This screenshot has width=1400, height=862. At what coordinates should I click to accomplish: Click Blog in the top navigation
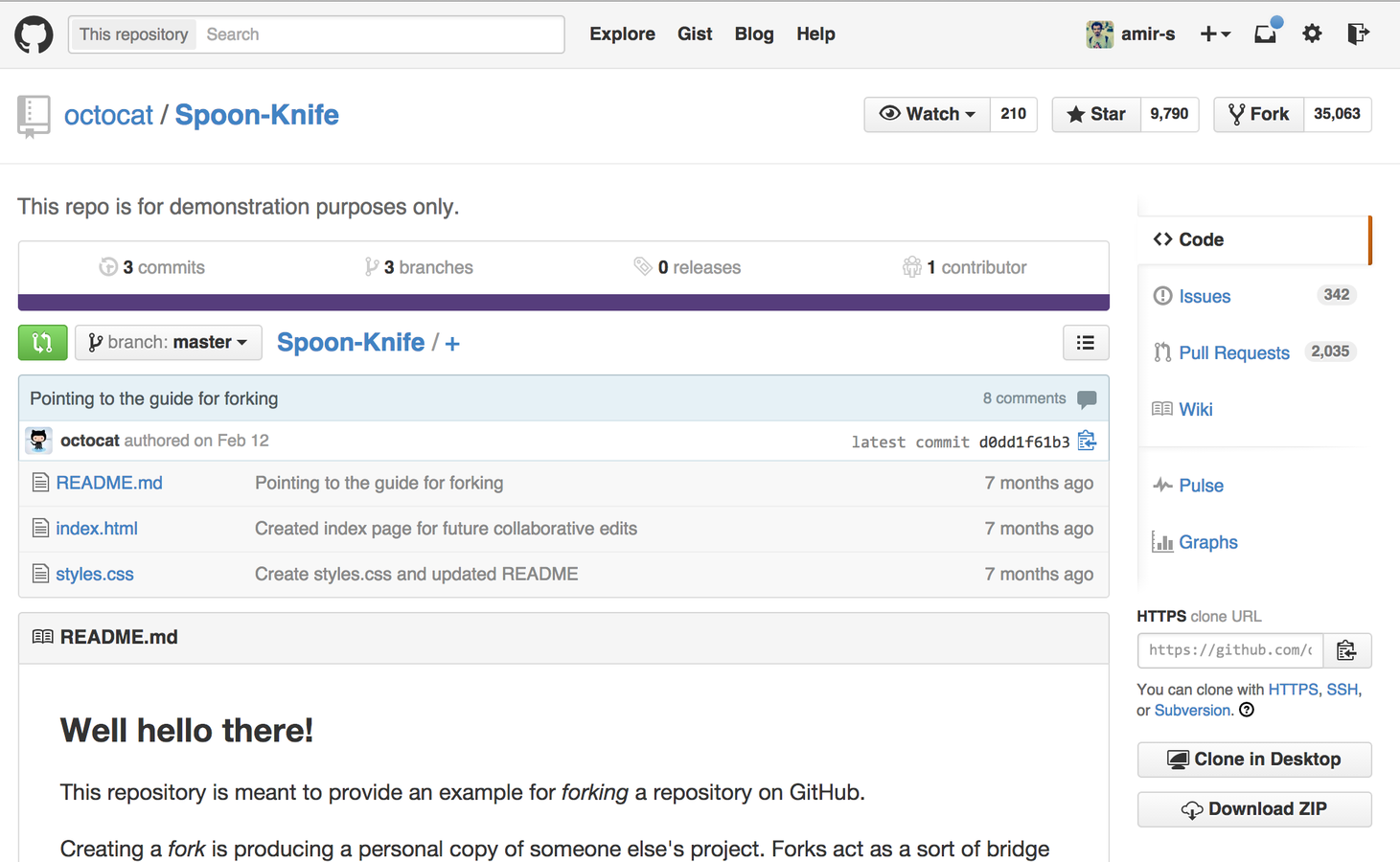pos(754,34)
